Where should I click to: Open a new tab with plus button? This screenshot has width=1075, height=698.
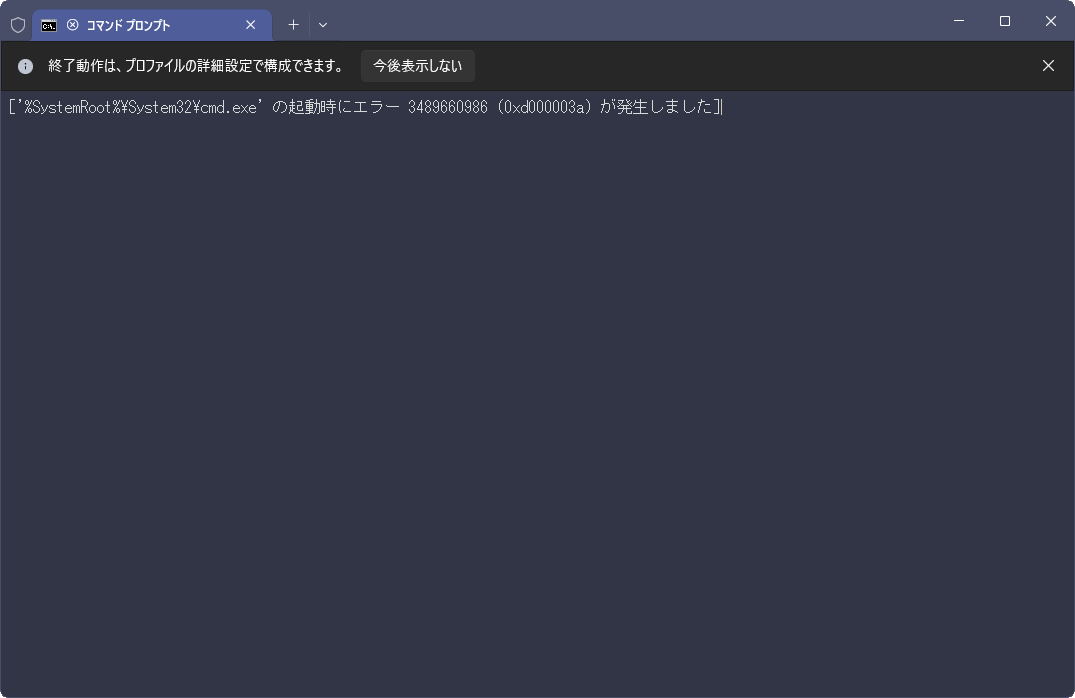click(293, 25)
